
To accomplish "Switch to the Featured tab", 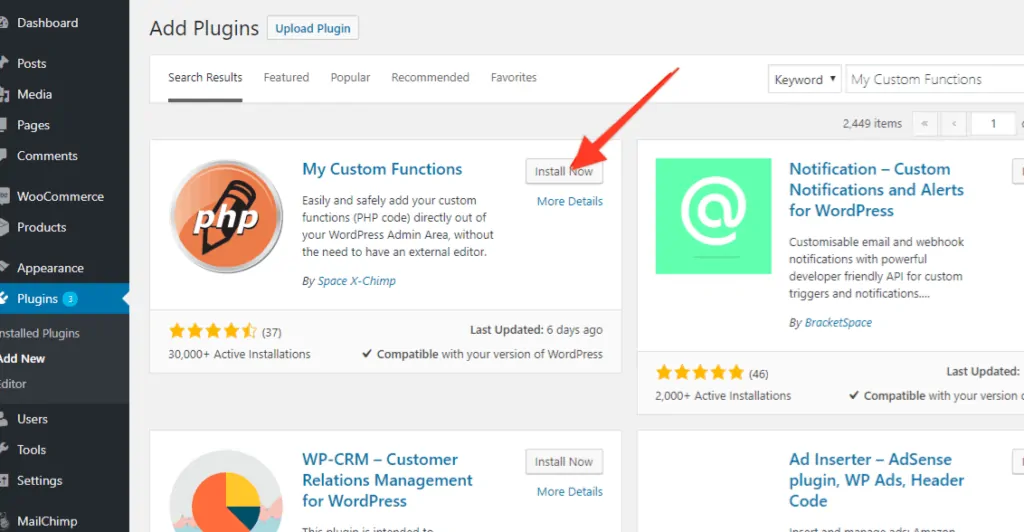I will (x=286, y=77).
